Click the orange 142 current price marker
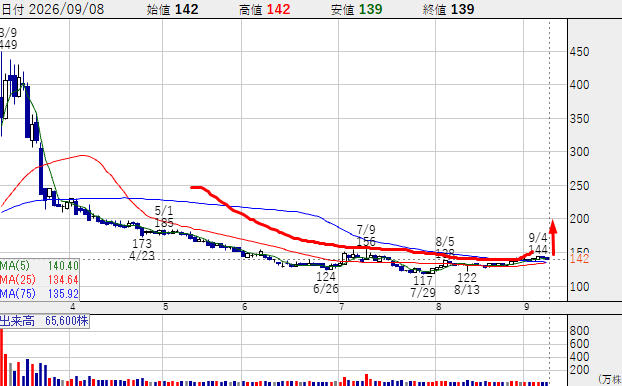622x386 pixels. tap(580, 259)
